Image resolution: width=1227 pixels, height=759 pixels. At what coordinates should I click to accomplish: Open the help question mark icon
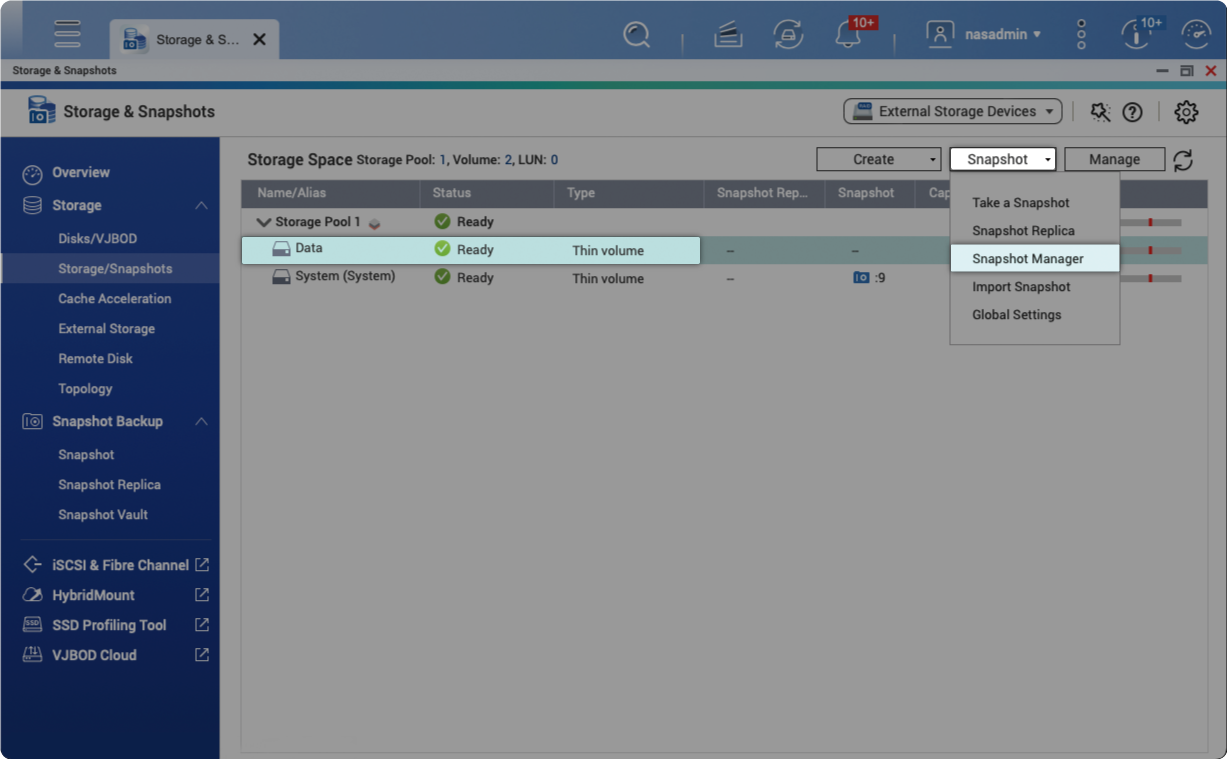click(x=1132, y=112)
